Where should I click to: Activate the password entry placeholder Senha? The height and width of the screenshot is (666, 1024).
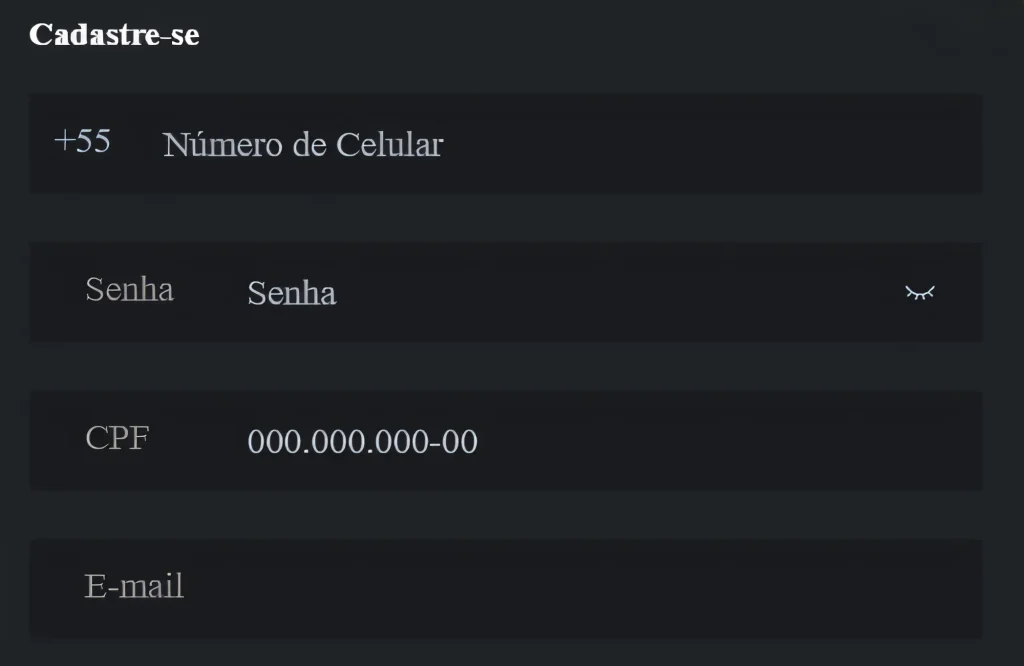point(292,293)
